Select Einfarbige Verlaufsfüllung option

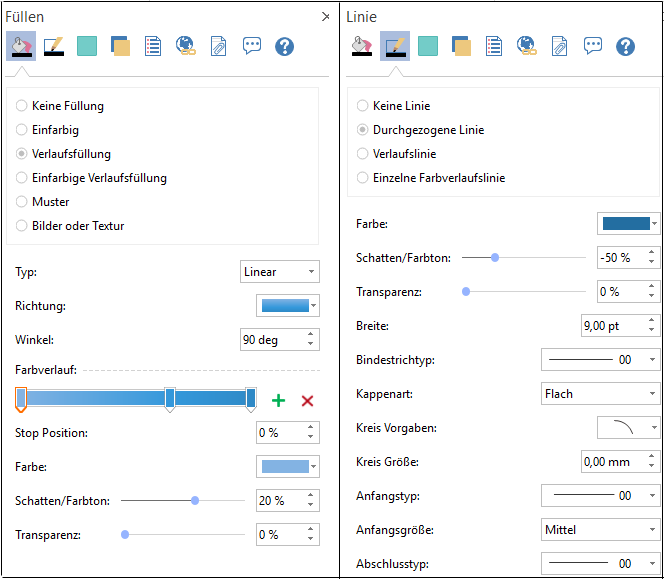pyautogui.click(x=91, y=178)
